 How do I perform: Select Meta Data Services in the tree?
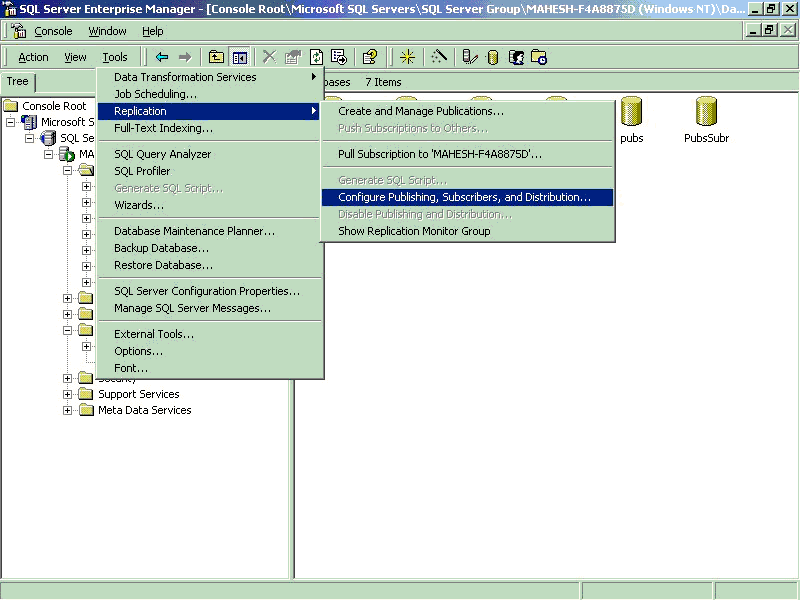(144, 410)
